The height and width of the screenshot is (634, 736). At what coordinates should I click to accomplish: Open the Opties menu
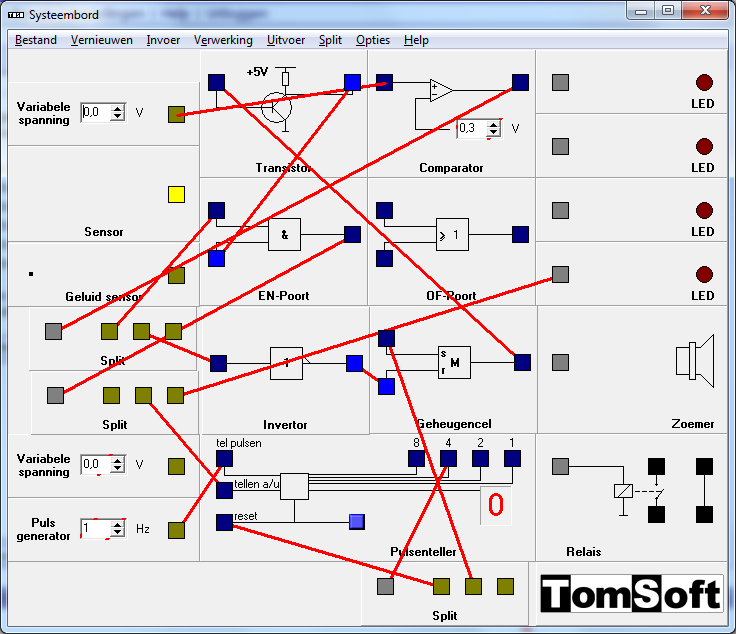tap(373, 40)
